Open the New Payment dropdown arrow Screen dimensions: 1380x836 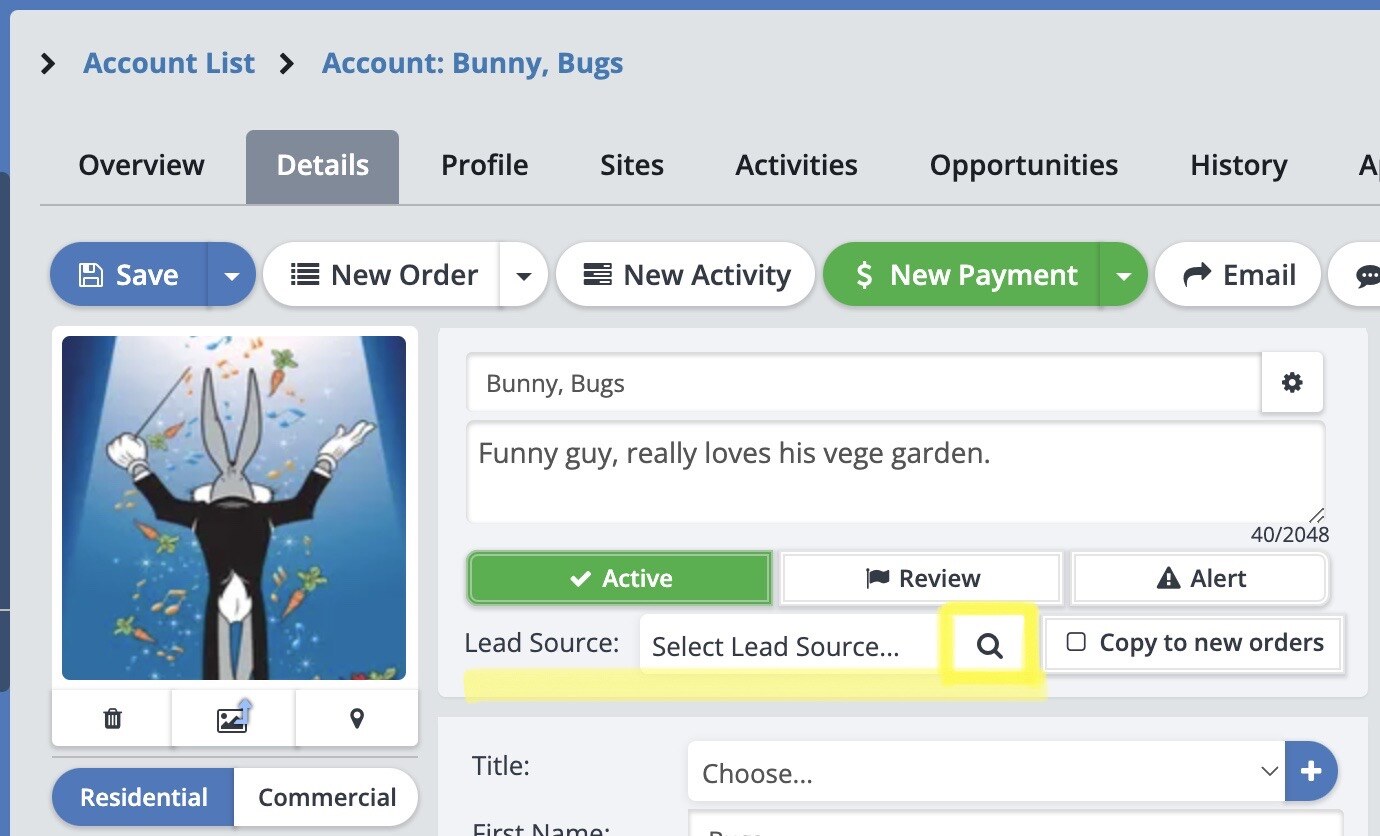pyautogui.click(x=1123, y=275)
